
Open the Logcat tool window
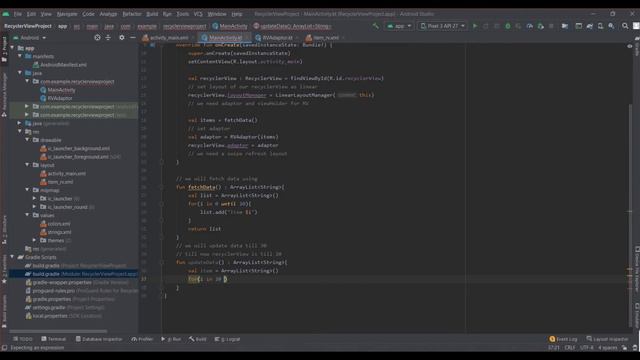click(227, 339)
